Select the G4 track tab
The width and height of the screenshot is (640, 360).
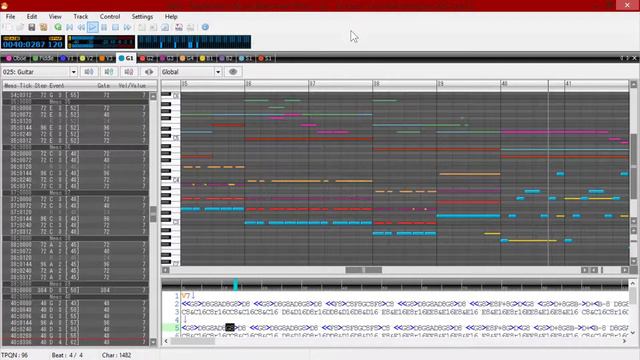pyautogui.click(x=187, y=58)
